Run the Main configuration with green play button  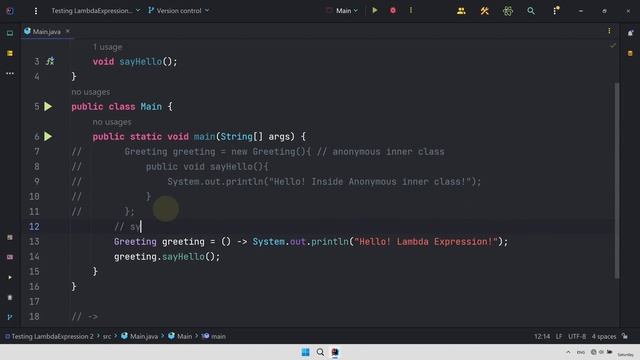(x=375, y=11)
